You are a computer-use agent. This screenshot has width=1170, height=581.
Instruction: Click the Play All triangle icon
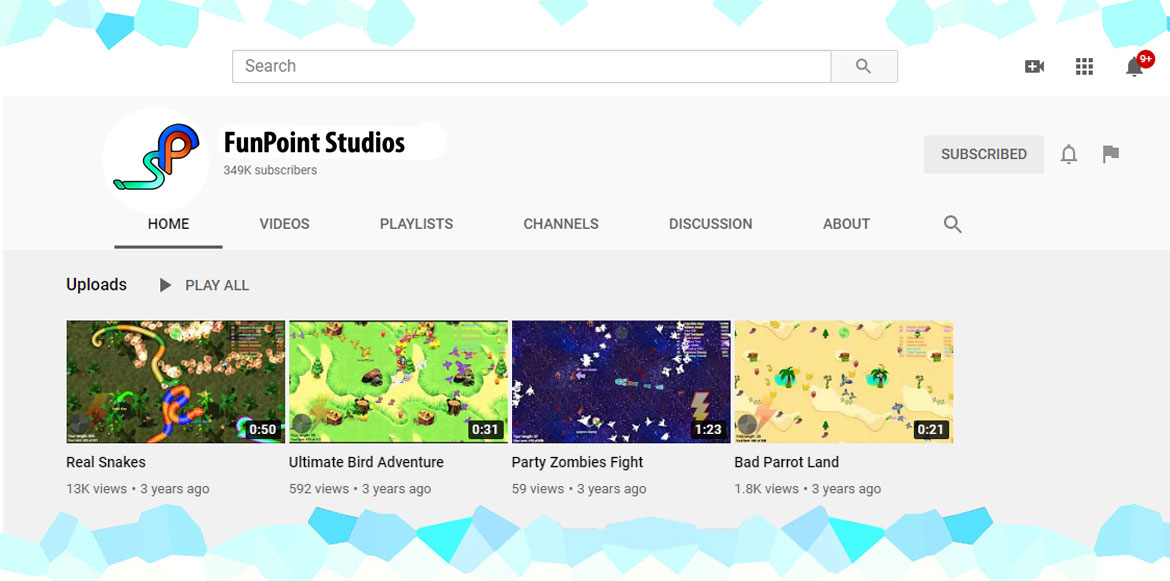[165, 285]
